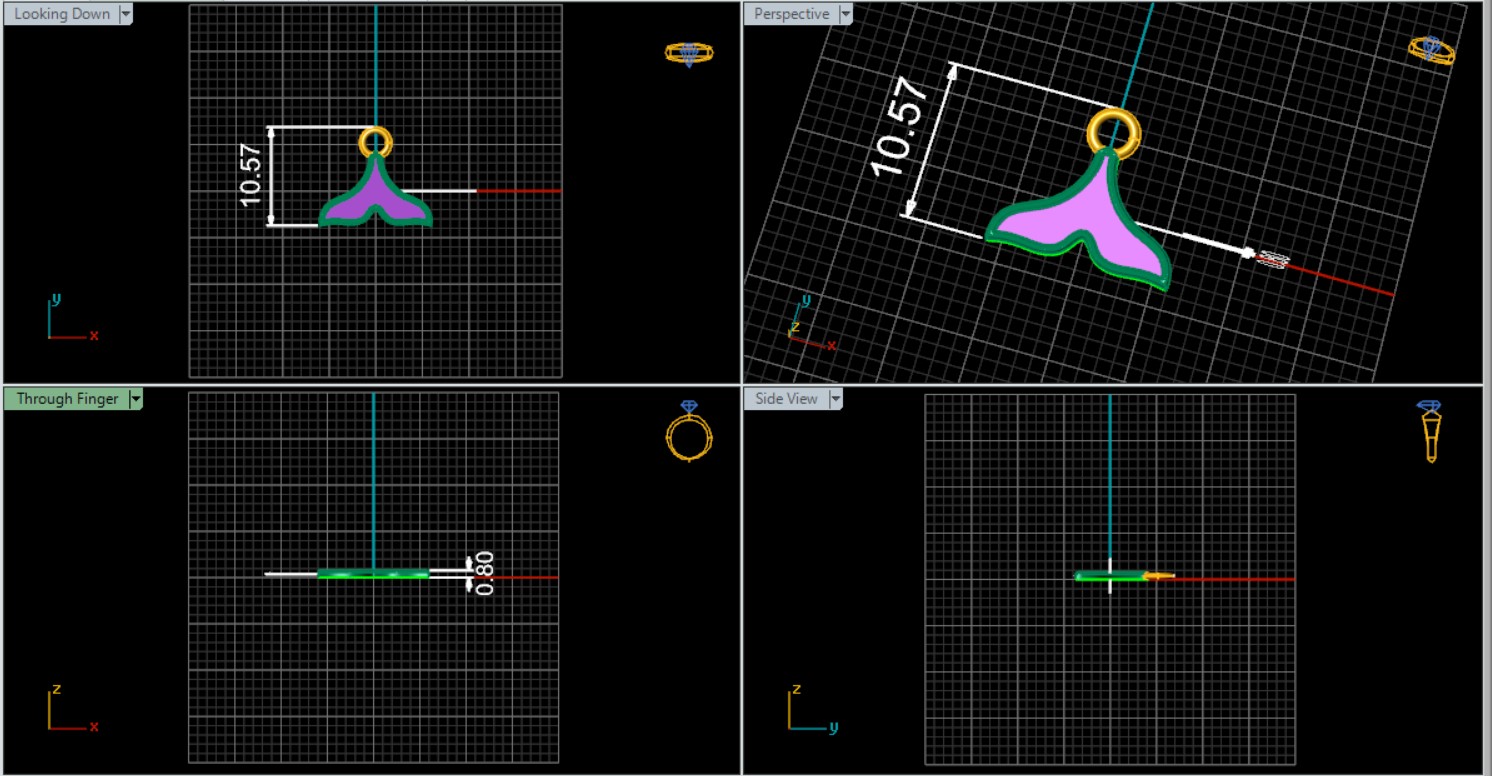Open the Looking Down viewport dropdown arrow

pos(125,15)
